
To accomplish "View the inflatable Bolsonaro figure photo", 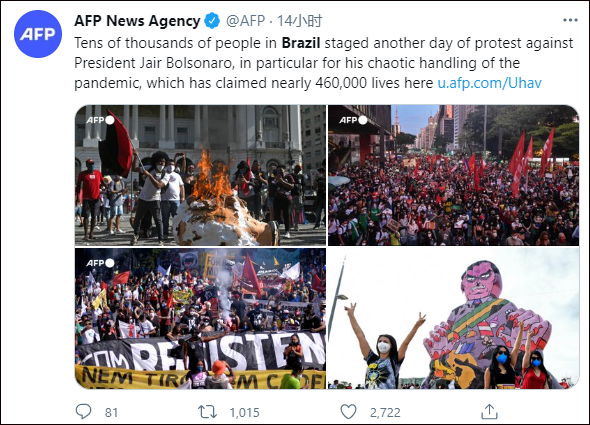I will 453,318.
